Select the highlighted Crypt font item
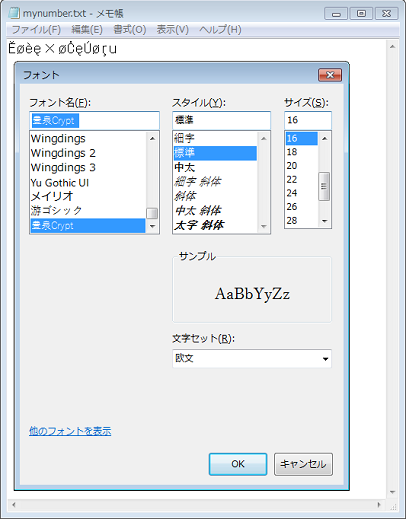Image resolution: width=406 pixels, height=519 pixels. (88, 226)
